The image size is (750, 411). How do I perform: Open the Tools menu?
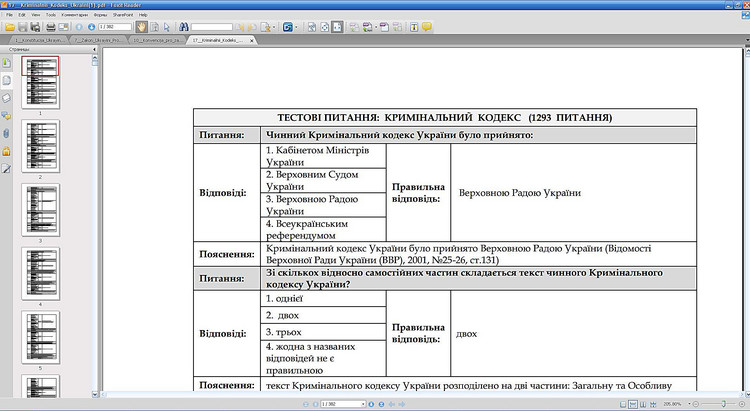pos(51,15)
